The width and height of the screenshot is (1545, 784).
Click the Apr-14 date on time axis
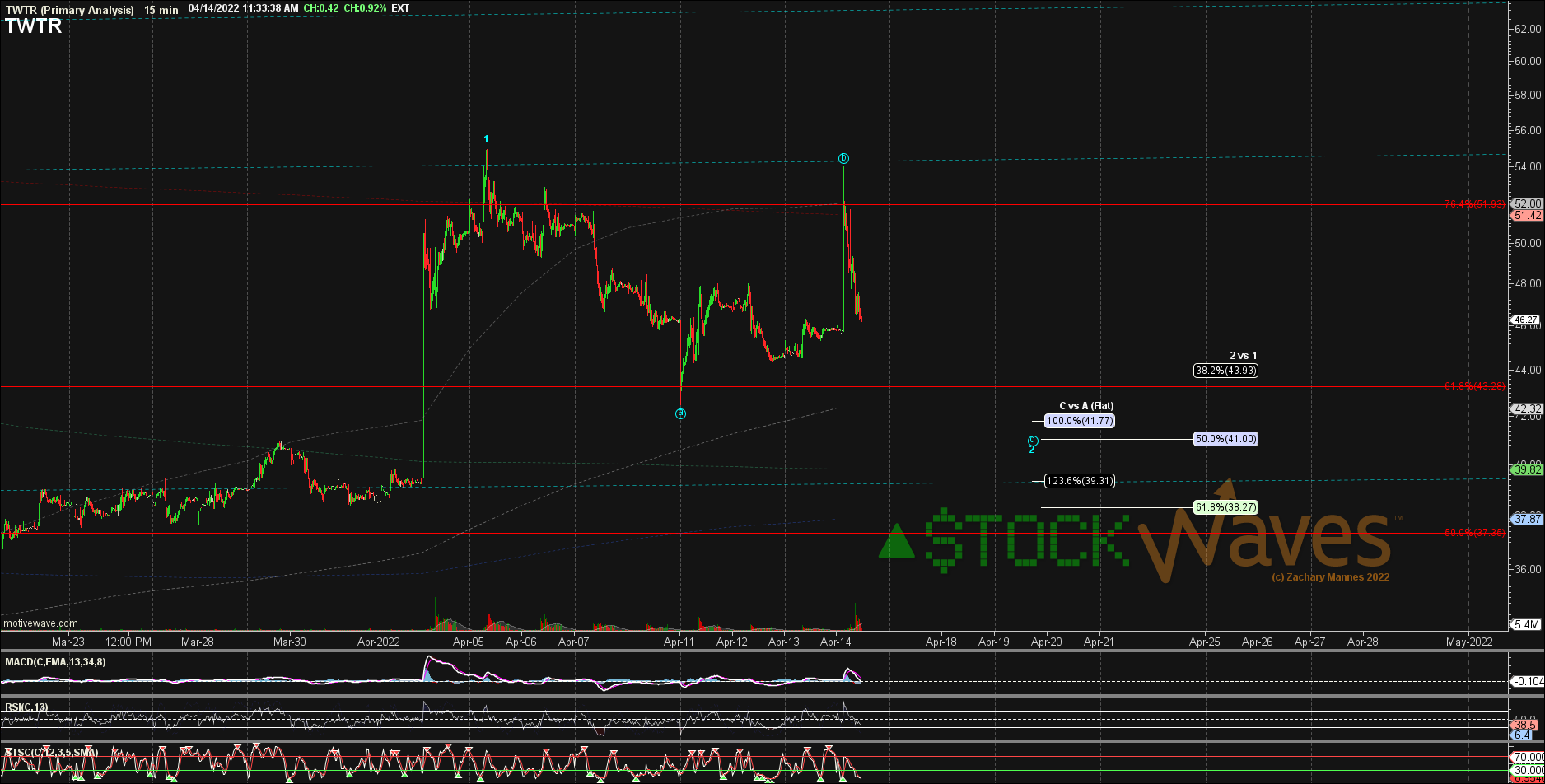pyautogui.click(x=836, y=641)
